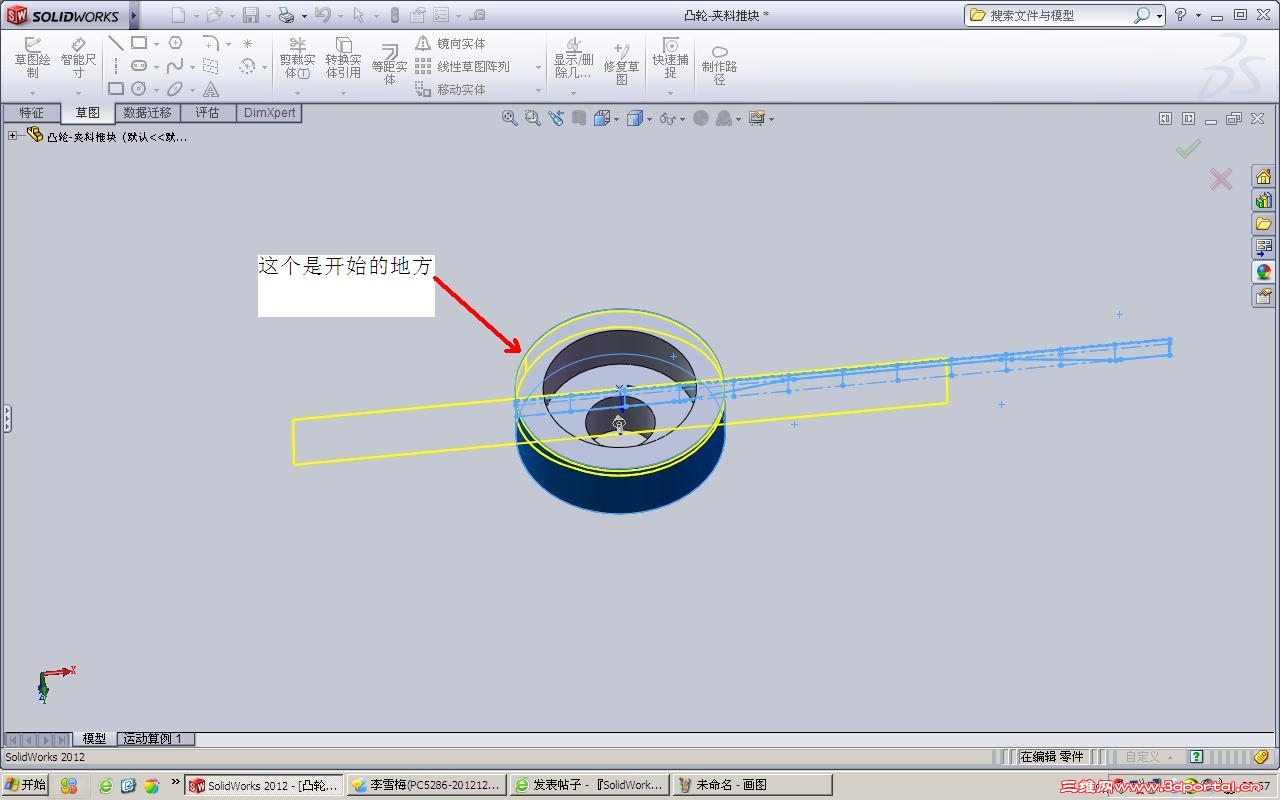Click the Make Path (制作路径) tool
The height and width of the screenshot is (800, 1280).
719,64
